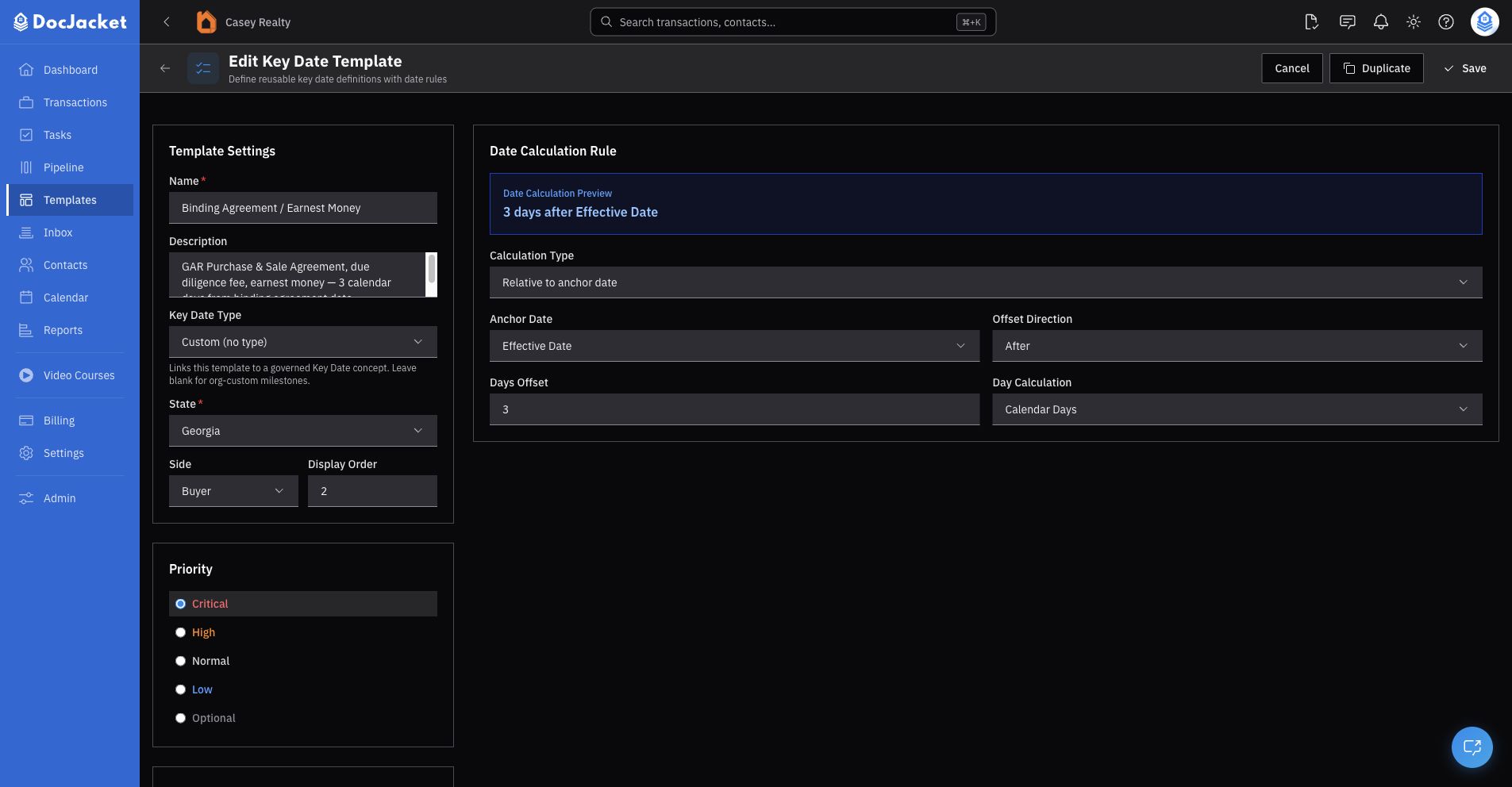Focus the search transactions field
This screenshot has height=787, width=1512.
(793, 22)
